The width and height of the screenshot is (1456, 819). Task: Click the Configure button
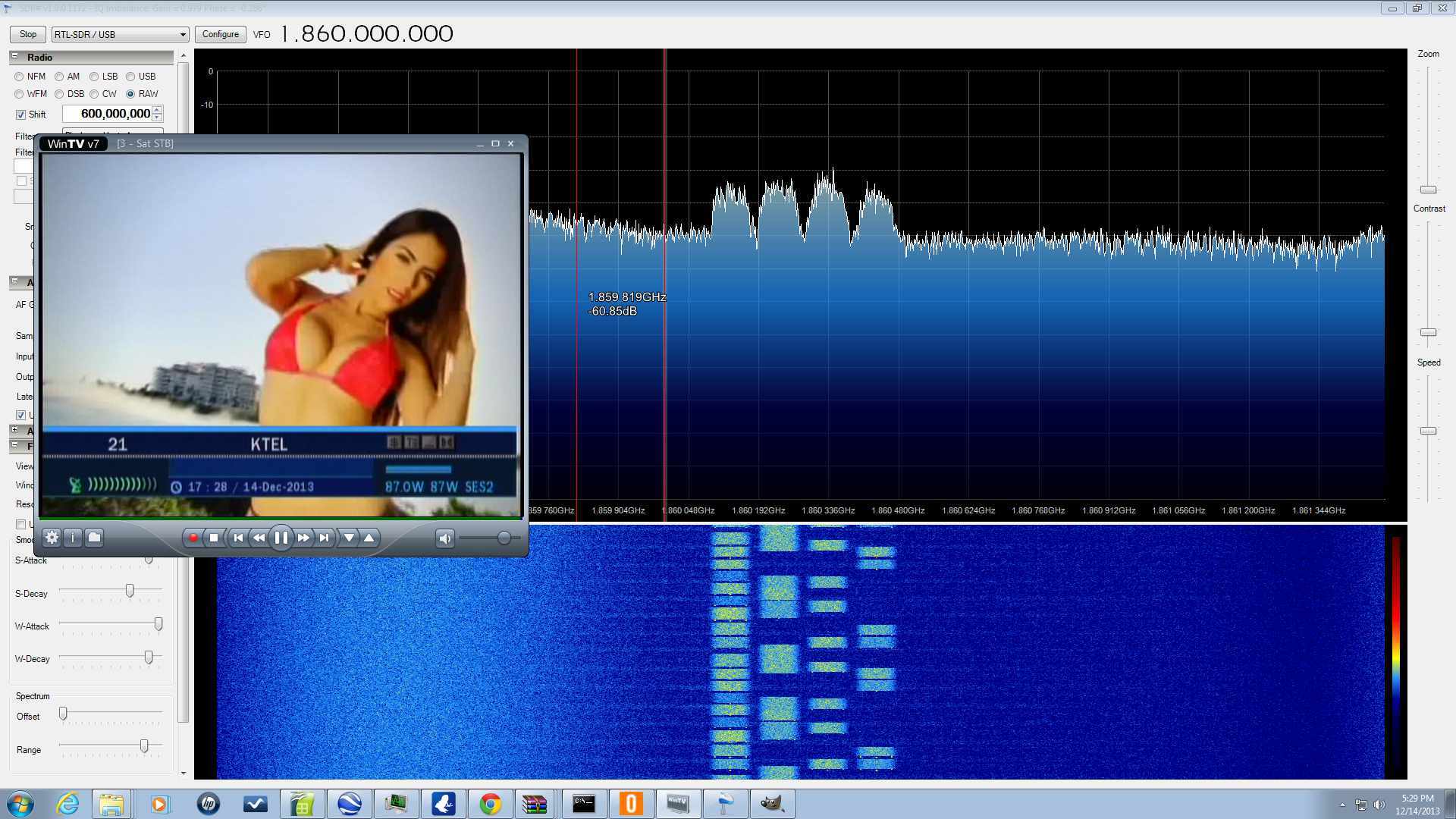click(221, 34)
